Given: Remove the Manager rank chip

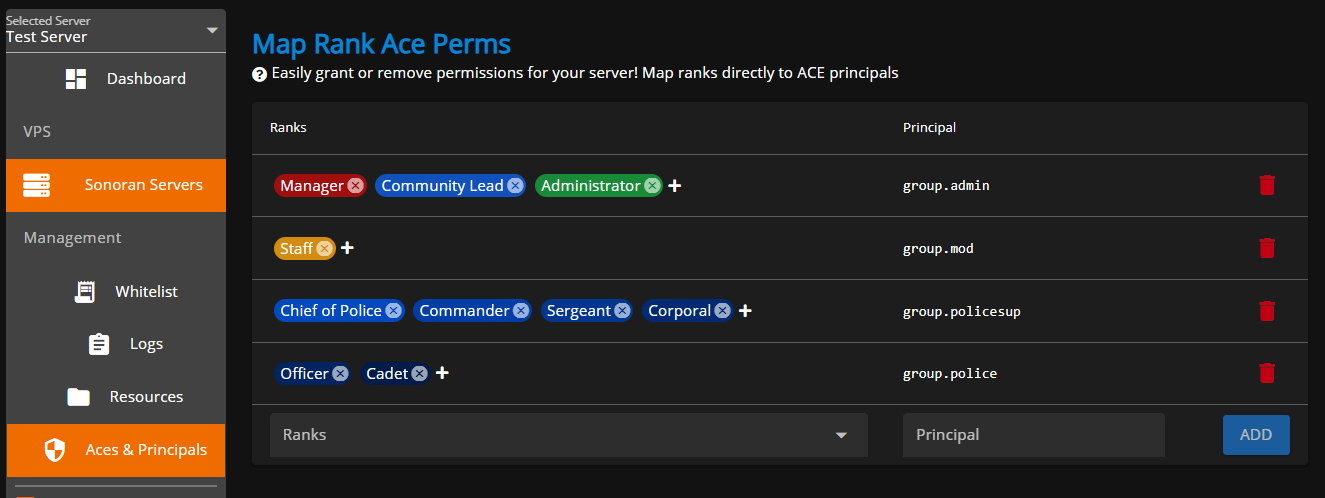Looking at the screenshot, I should (x=355, y=186).
